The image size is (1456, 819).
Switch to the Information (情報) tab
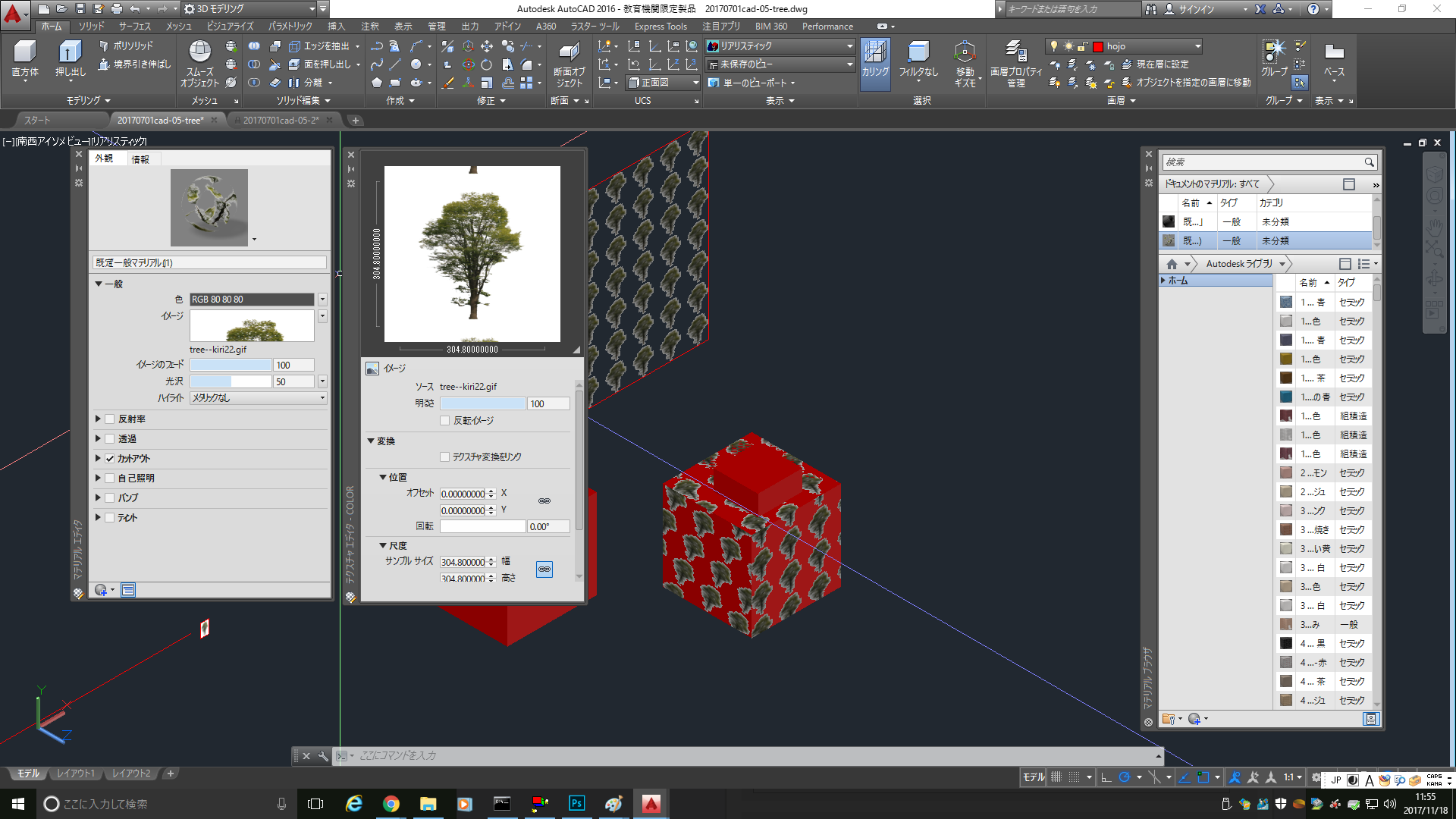click(x=140, y=159)
